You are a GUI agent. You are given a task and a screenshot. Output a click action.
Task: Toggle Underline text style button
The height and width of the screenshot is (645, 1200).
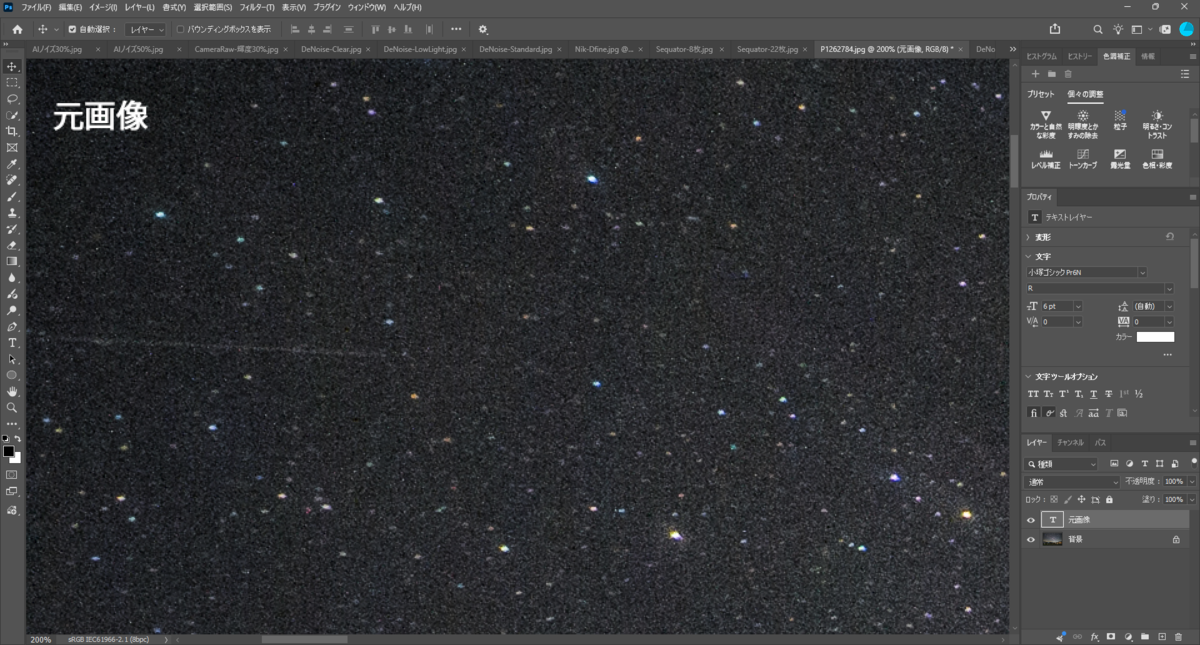coord(1094,393)
